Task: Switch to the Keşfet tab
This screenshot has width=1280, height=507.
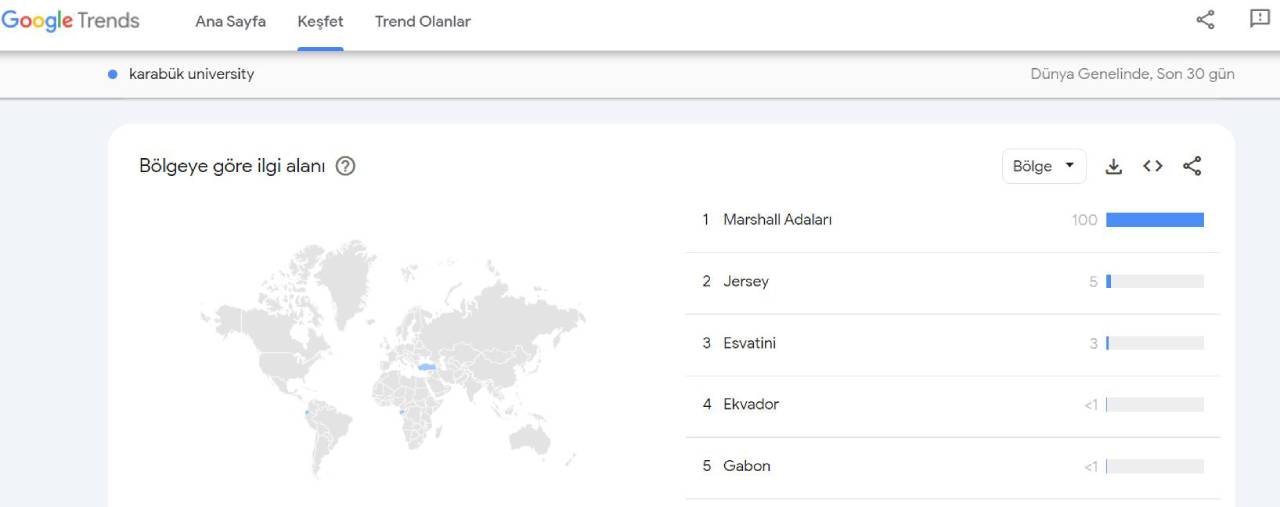Action: (320, 22)
